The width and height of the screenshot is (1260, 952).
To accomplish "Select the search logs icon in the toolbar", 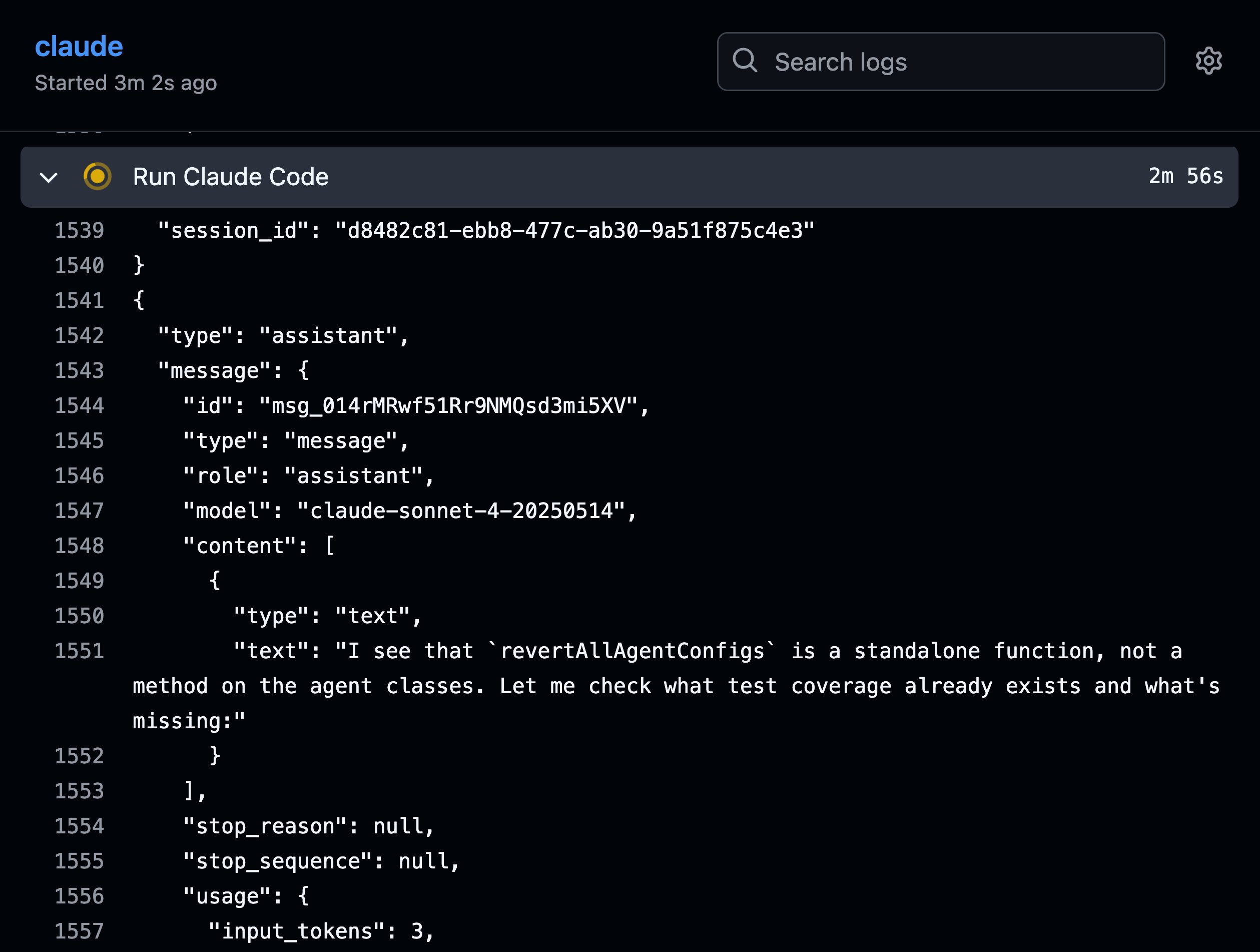I will point(745,61).
